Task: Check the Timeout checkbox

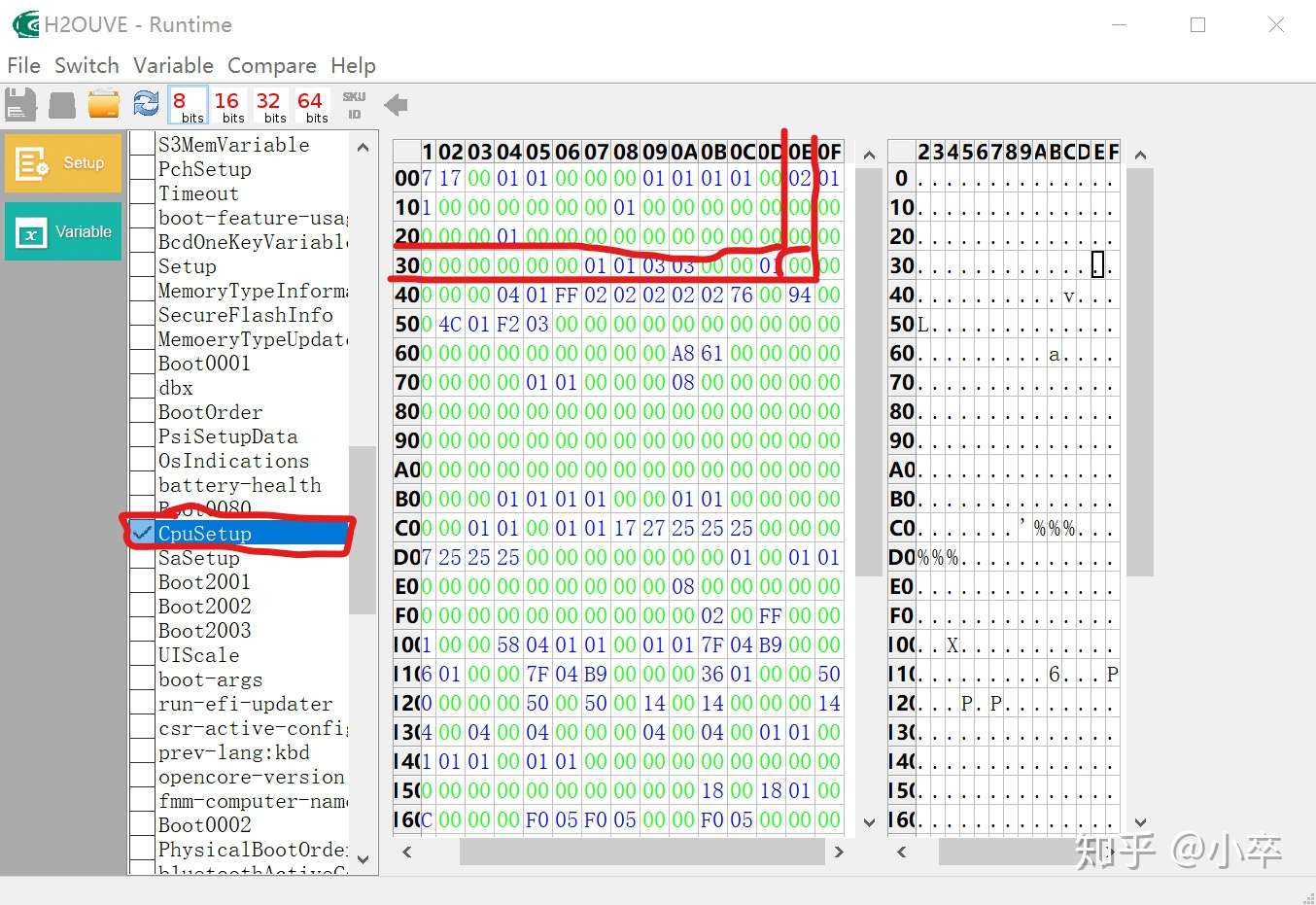Action: pos(143,192)
